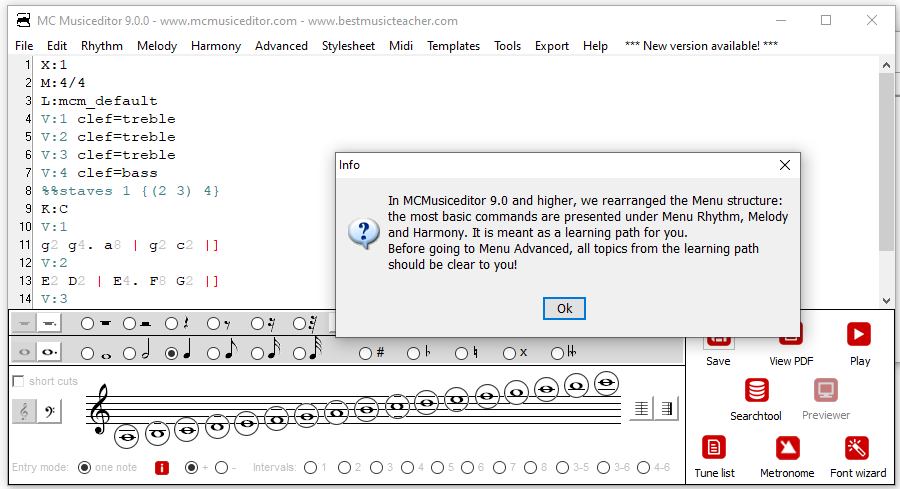Viewport: 900px width, 489px height.
Task: Launch the Font wizard
Action: [x=856, y=448]
